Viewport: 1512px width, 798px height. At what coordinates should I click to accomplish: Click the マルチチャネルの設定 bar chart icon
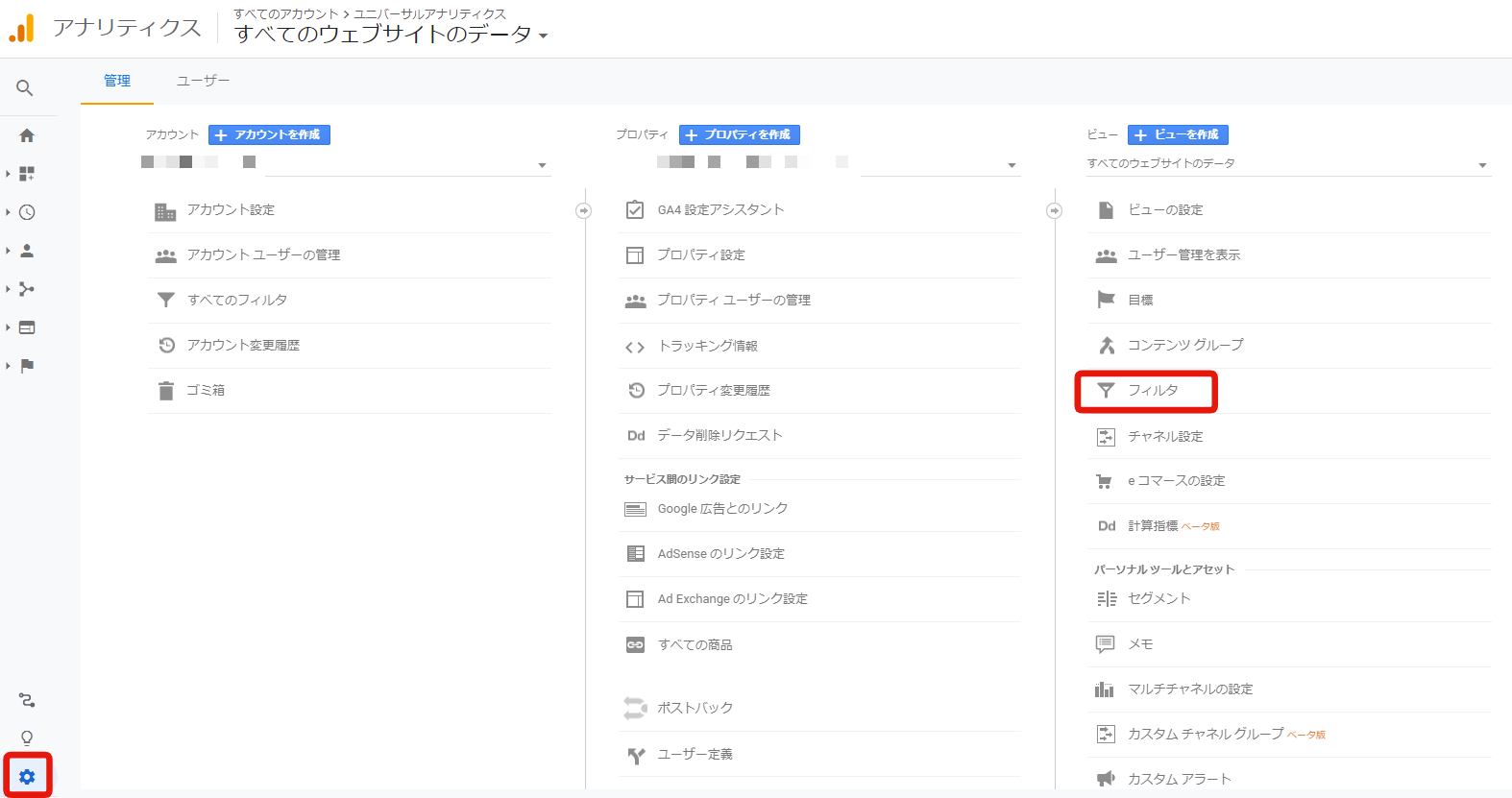(x=1105, y=689)
